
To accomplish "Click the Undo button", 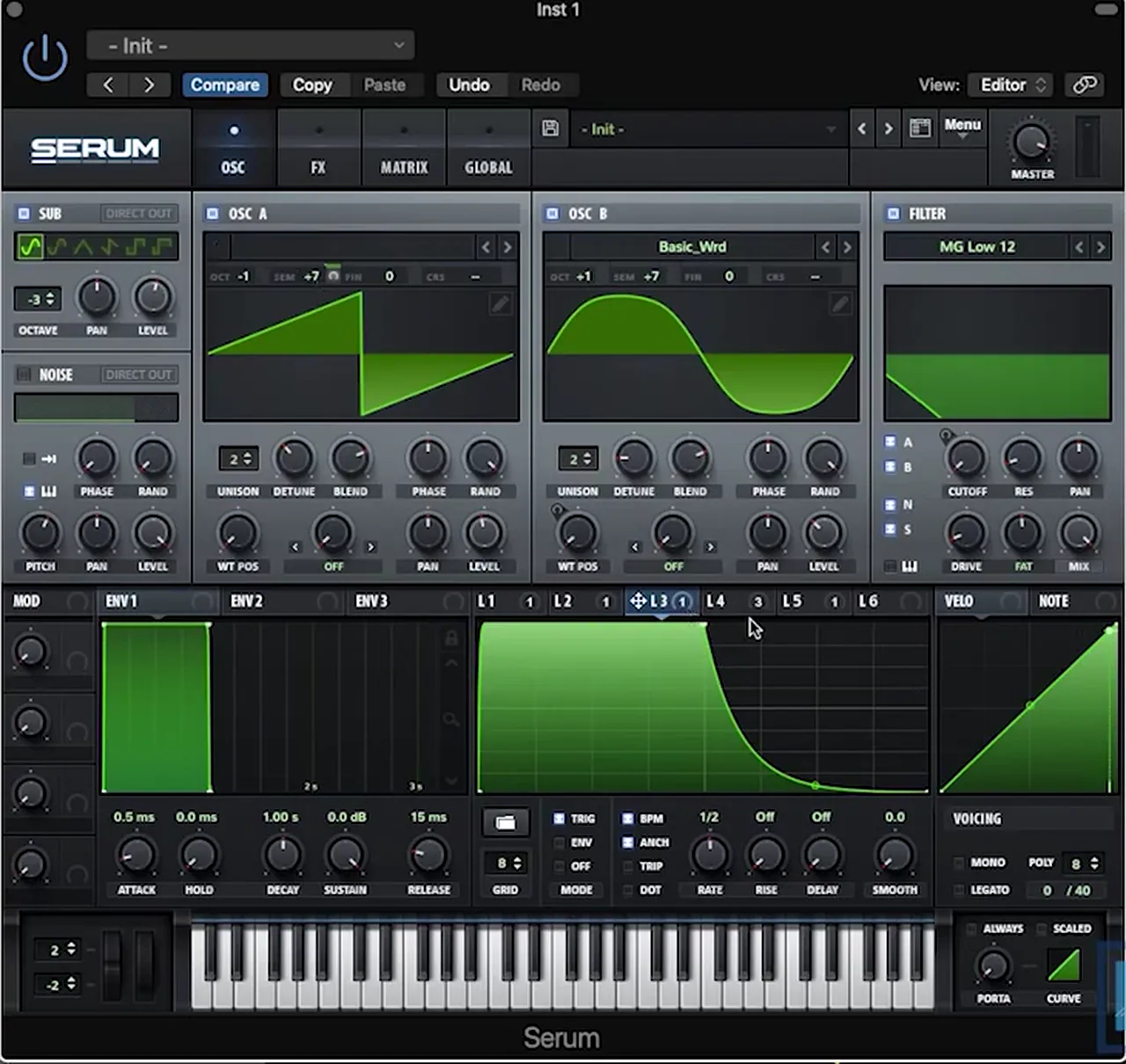I will [x=469, y=84].
